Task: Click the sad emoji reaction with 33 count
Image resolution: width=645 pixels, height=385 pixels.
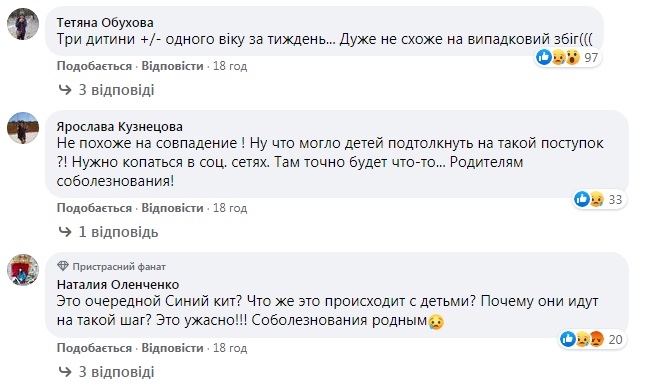Action: click(x=596, y=199)
